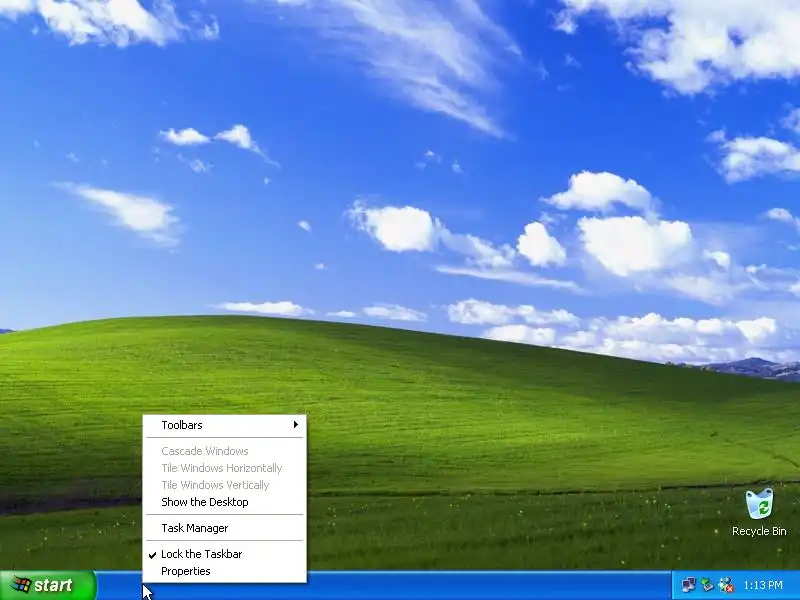Click the 1:13 PM taskbar clock
The image size is (800, 600).
[763, 585]
